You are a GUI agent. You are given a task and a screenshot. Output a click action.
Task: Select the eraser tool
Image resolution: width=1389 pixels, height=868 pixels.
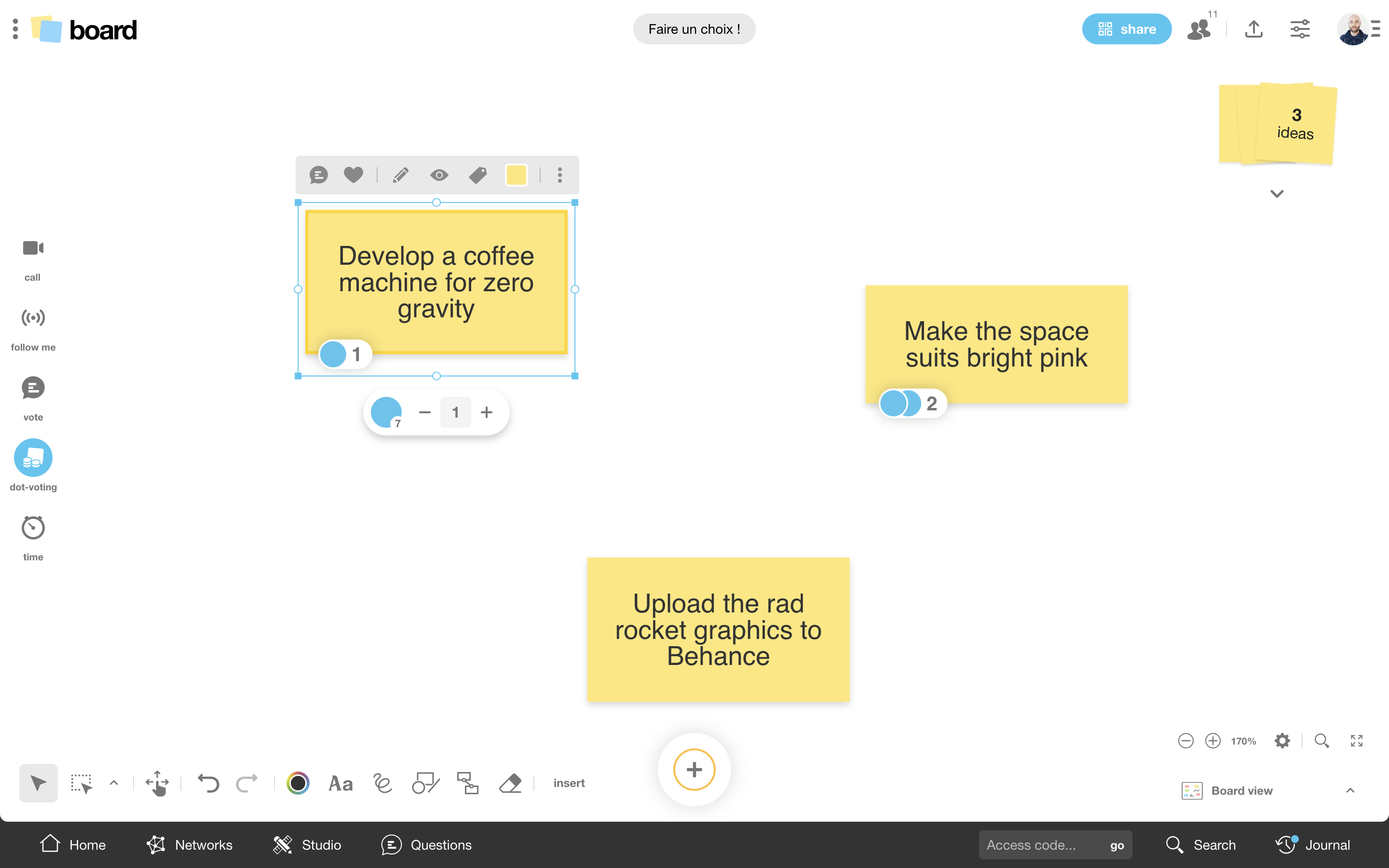pos(510,783)
